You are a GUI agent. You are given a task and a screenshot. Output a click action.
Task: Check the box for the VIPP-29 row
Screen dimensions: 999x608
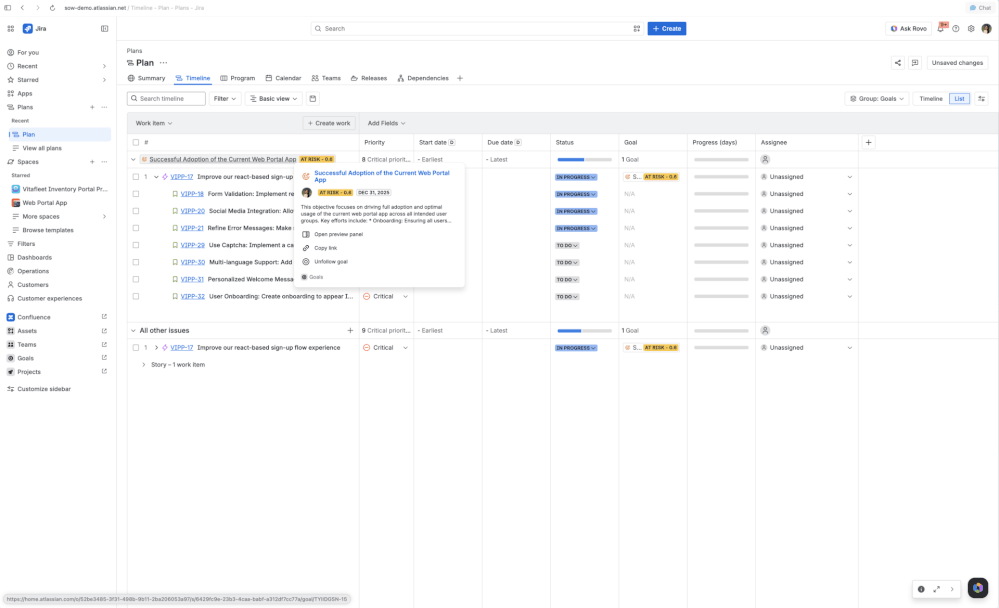pos(136,245)
